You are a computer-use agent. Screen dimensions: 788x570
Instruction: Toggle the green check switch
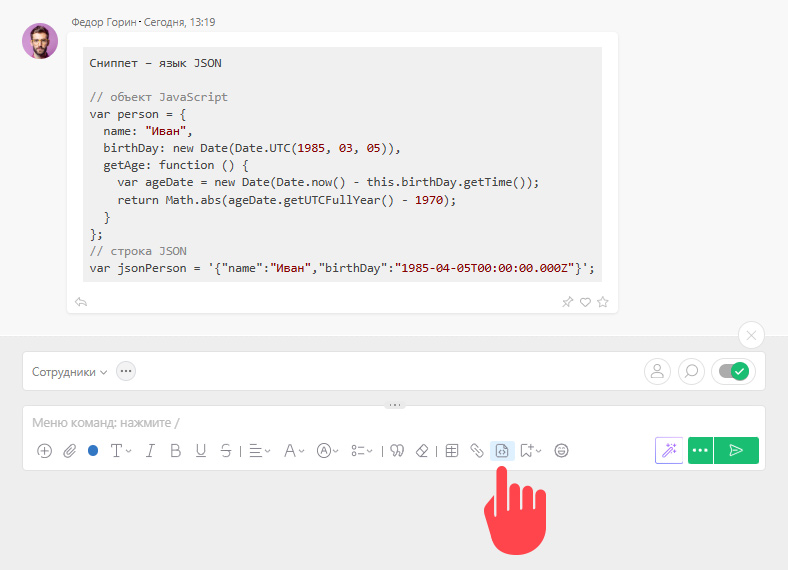tap(734, 371)
